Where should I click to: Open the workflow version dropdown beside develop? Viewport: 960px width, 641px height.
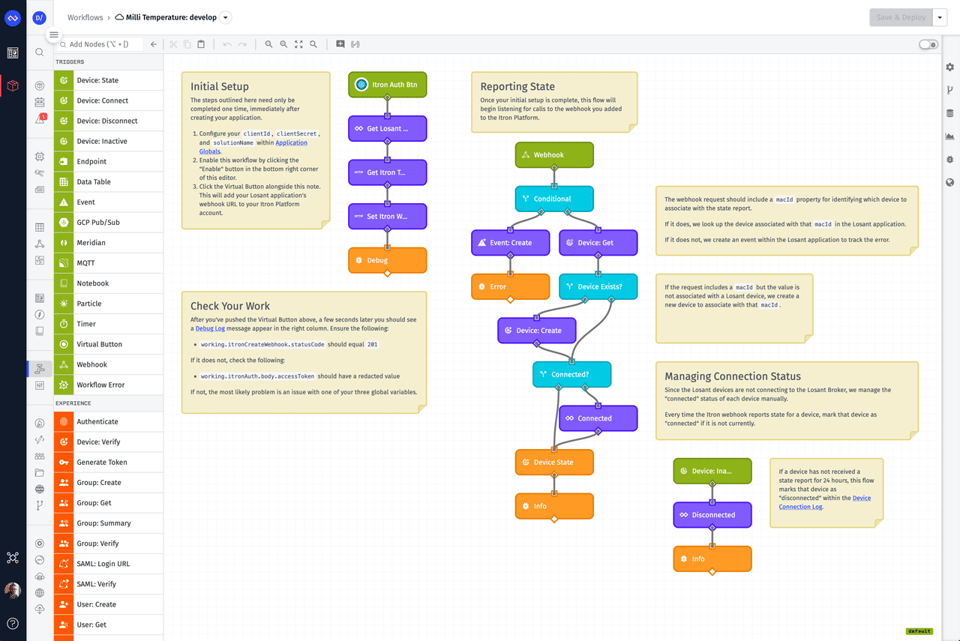click(x=226, y=18)
